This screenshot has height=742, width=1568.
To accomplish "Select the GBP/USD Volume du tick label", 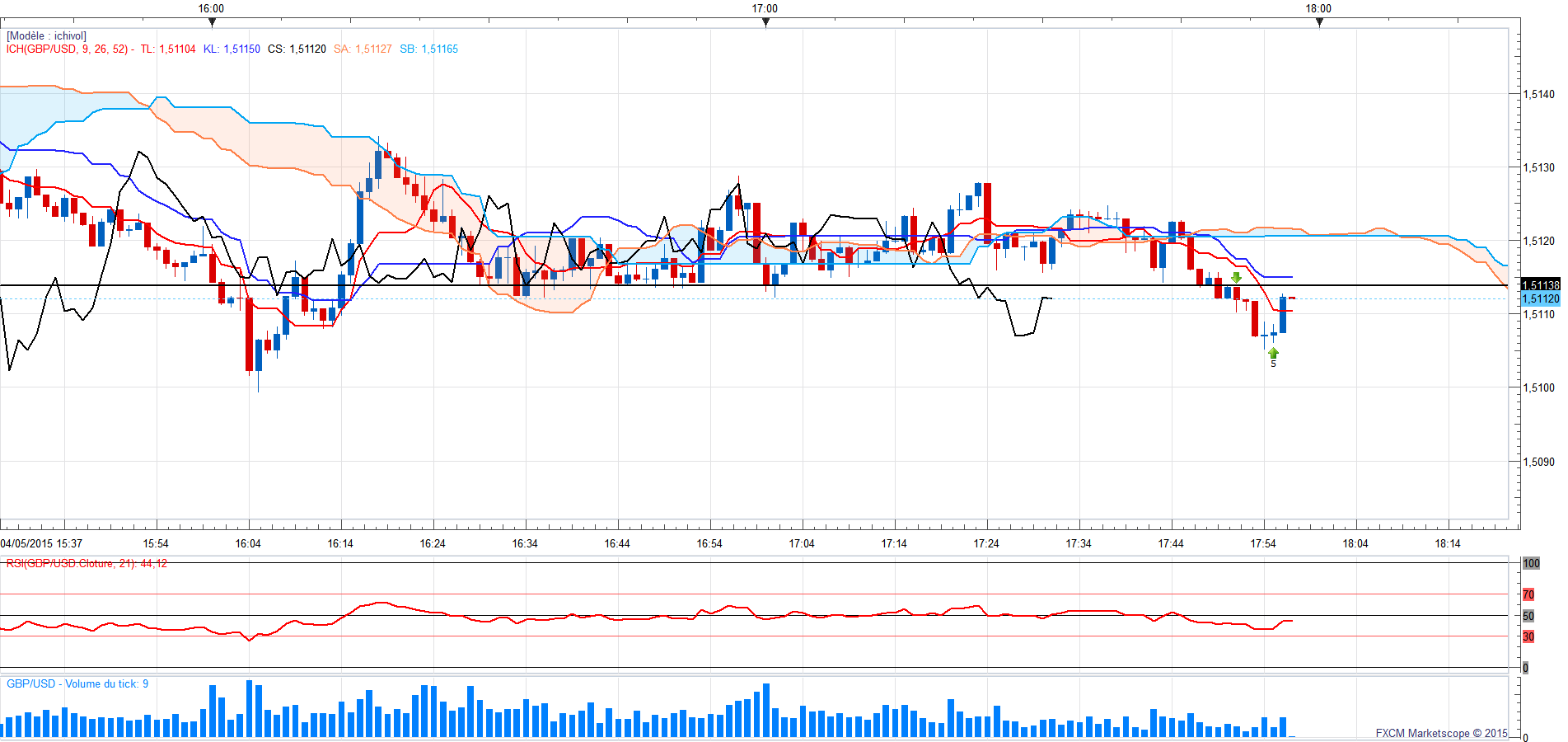I will tap(77, 683).
